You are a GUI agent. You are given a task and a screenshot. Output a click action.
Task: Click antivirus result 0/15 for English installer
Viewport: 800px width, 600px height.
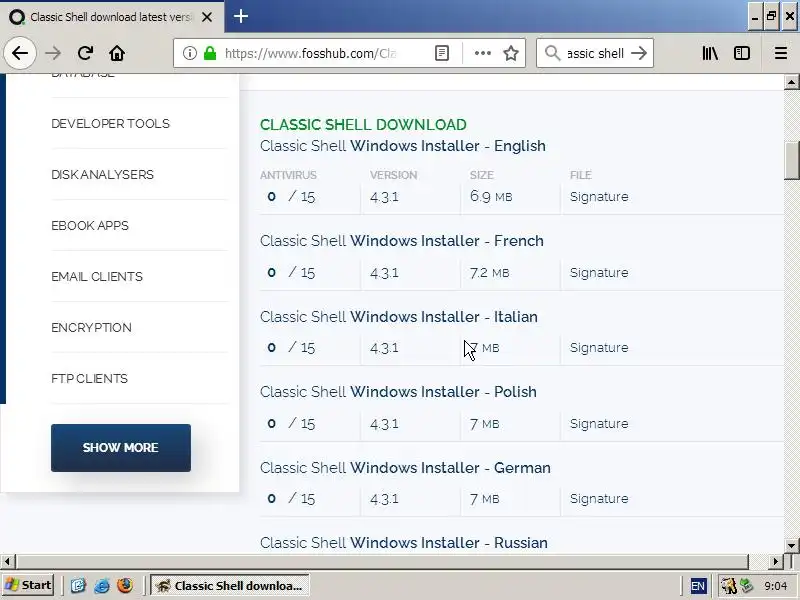[291, 197]
